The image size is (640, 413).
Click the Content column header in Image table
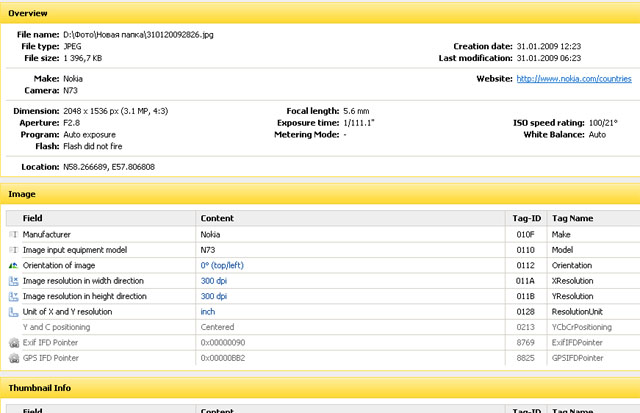click(x=217, y=217)
